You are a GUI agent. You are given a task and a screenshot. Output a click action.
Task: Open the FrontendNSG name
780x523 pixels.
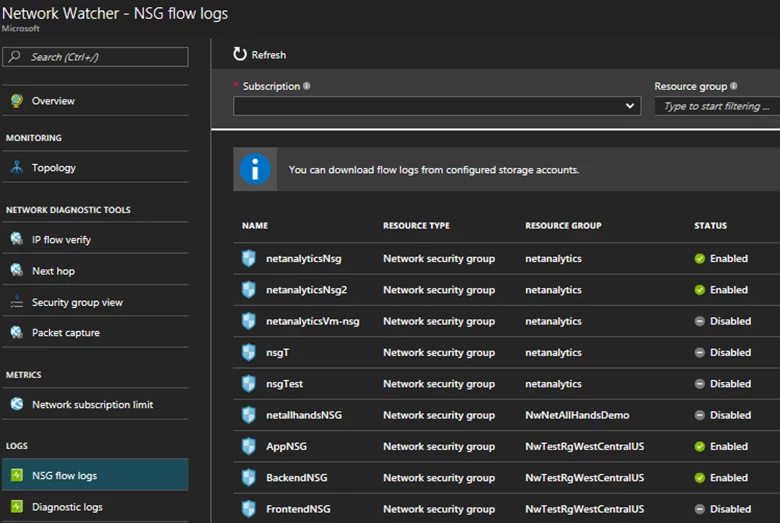click(x=298, y=509)
